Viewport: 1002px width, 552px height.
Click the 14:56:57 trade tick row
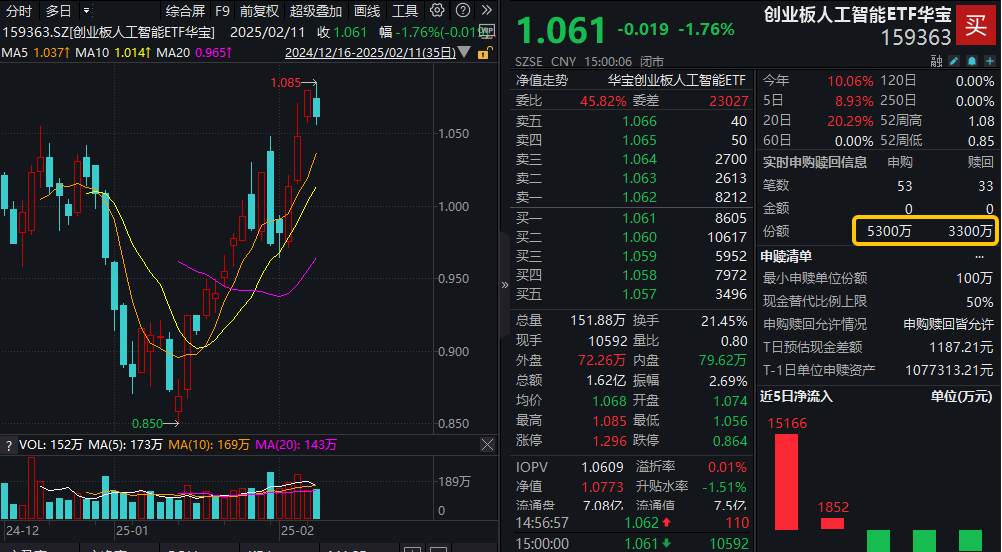(x=632, y=523)
